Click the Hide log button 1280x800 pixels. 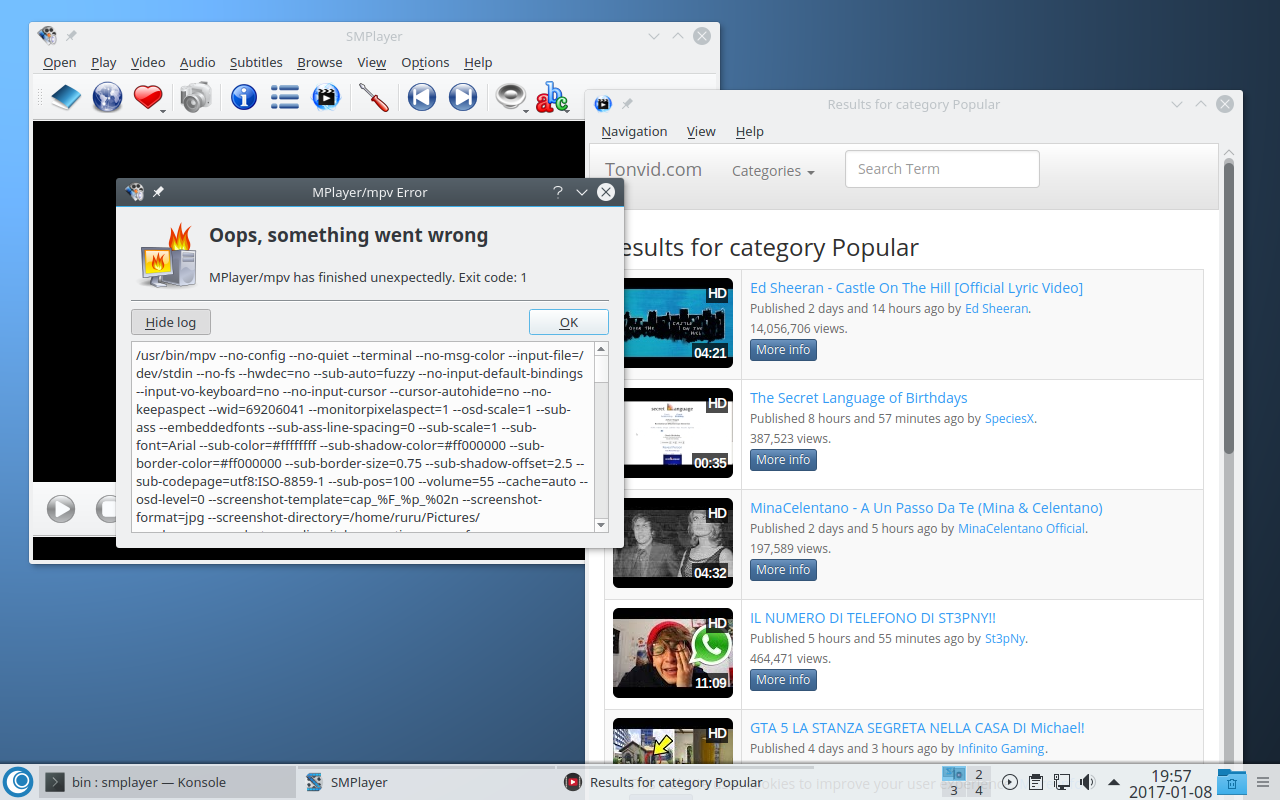coord(171,322)
